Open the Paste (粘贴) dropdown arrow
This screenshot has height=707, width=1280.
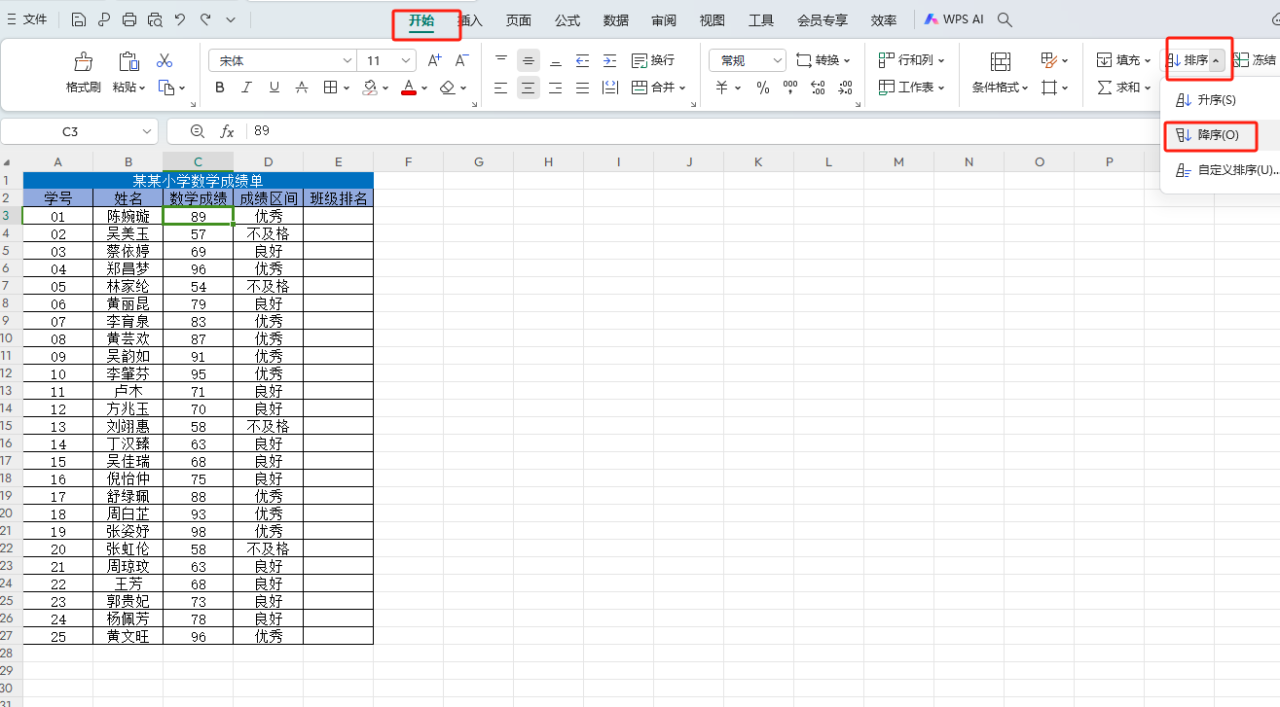pos(143,89)
